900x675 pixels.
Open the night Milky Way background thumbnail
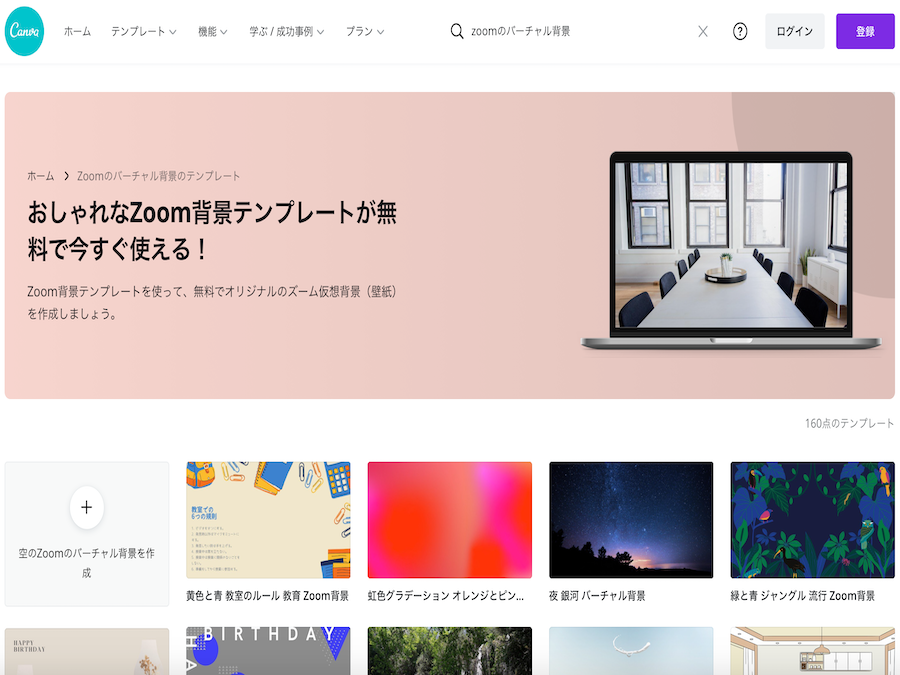pyautogui.click(x=631, y=520)
